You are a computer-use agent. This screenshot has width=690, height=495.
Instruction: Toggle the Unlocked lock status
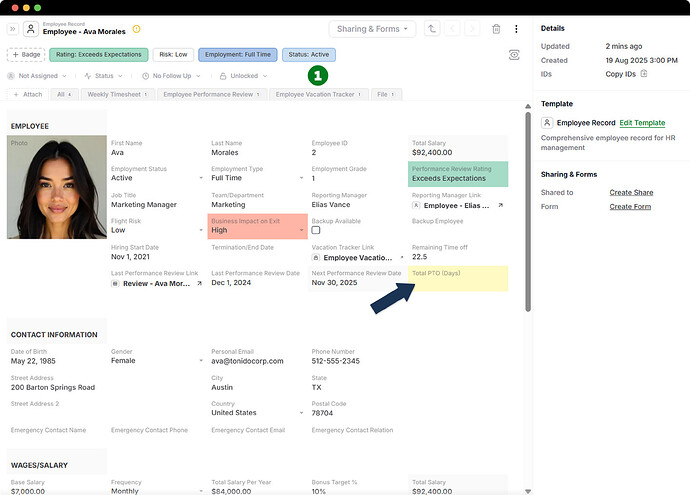(244, 75)
